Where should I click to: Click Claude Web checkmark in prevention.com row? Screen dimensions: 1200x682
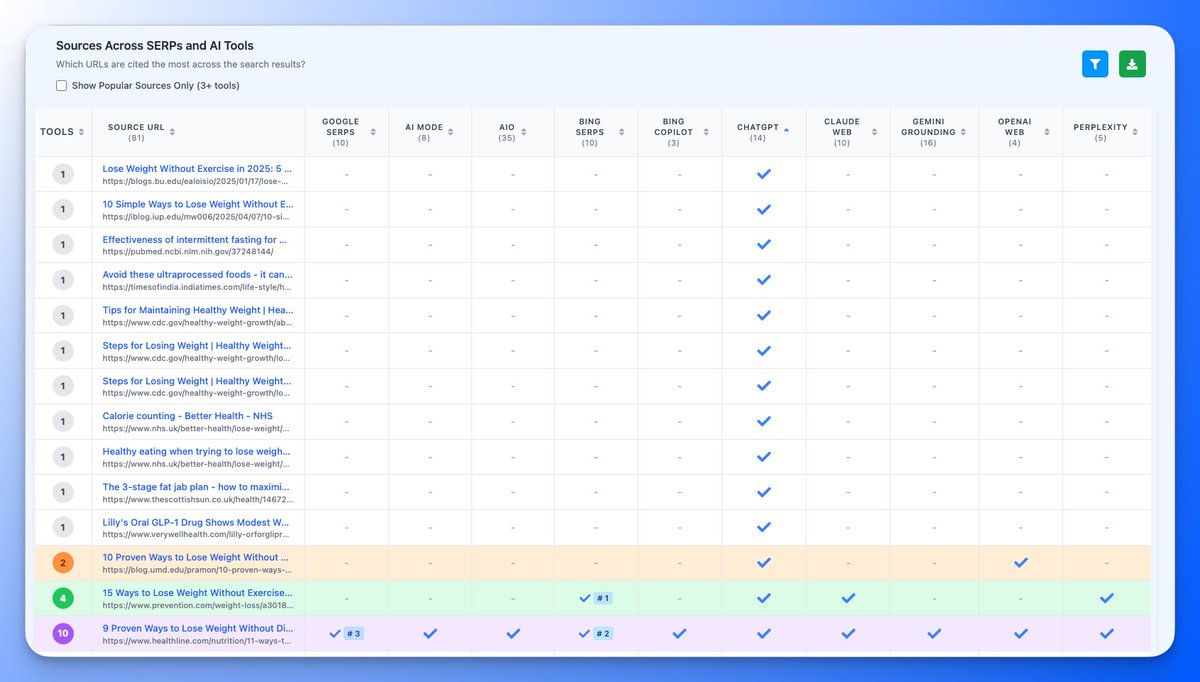click(x=848, y=598)
